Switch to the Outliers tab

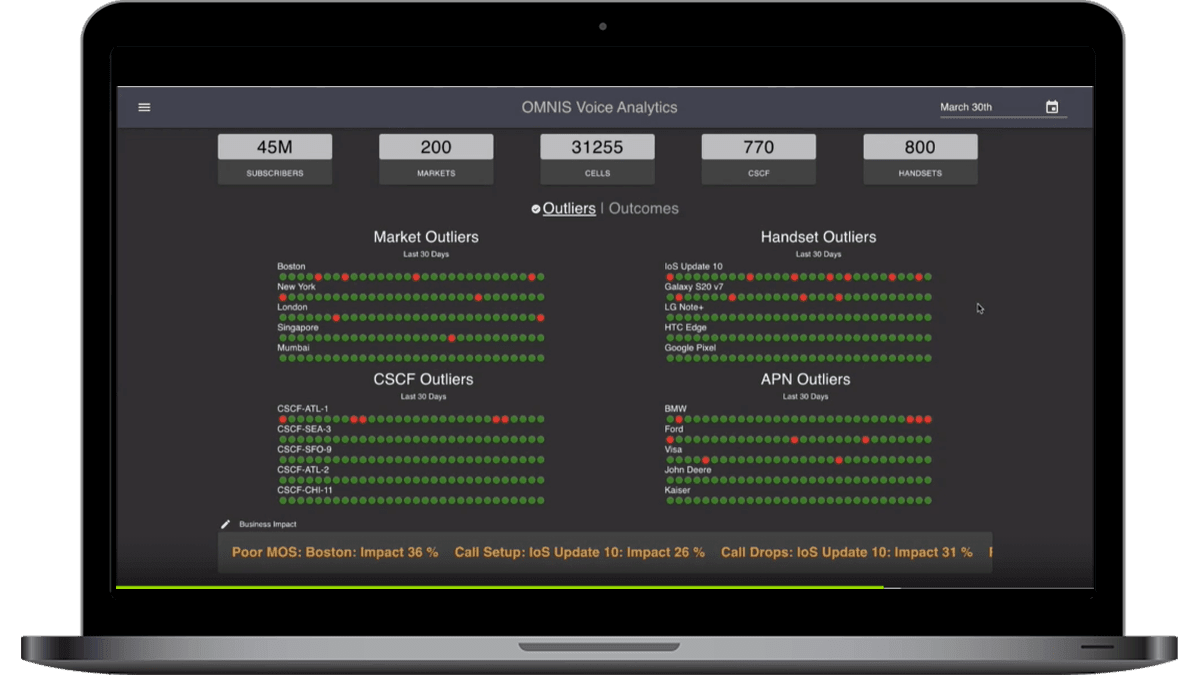[569, 209]
